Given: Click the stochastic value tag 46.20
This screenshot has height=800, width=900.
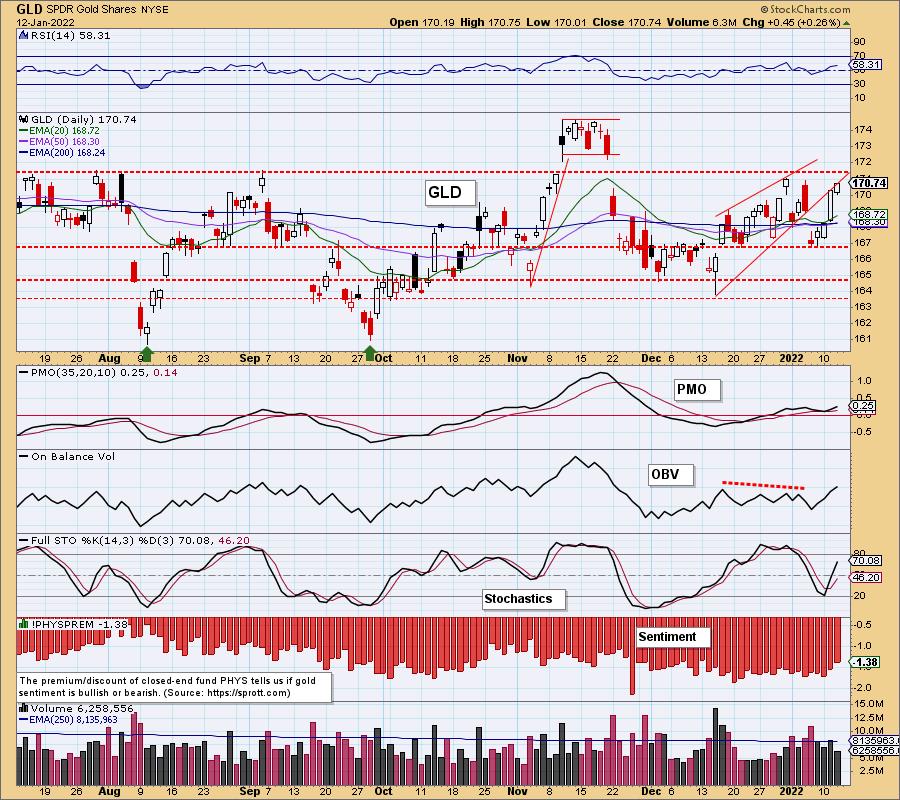Looking at the screenshot, I should click(866, 577).
